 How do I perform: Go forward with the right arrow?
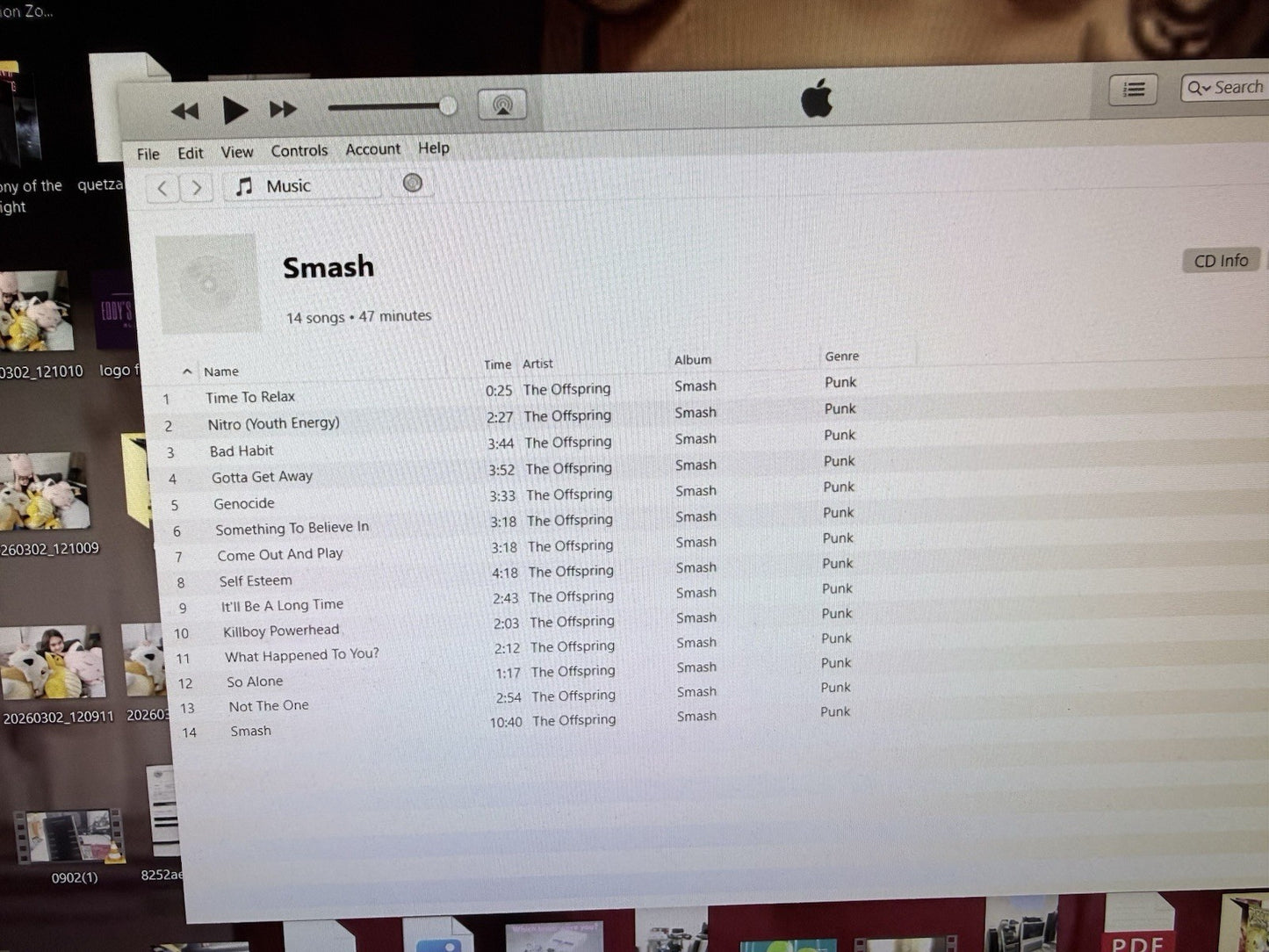pyautogui.click(x=197, y=187)
